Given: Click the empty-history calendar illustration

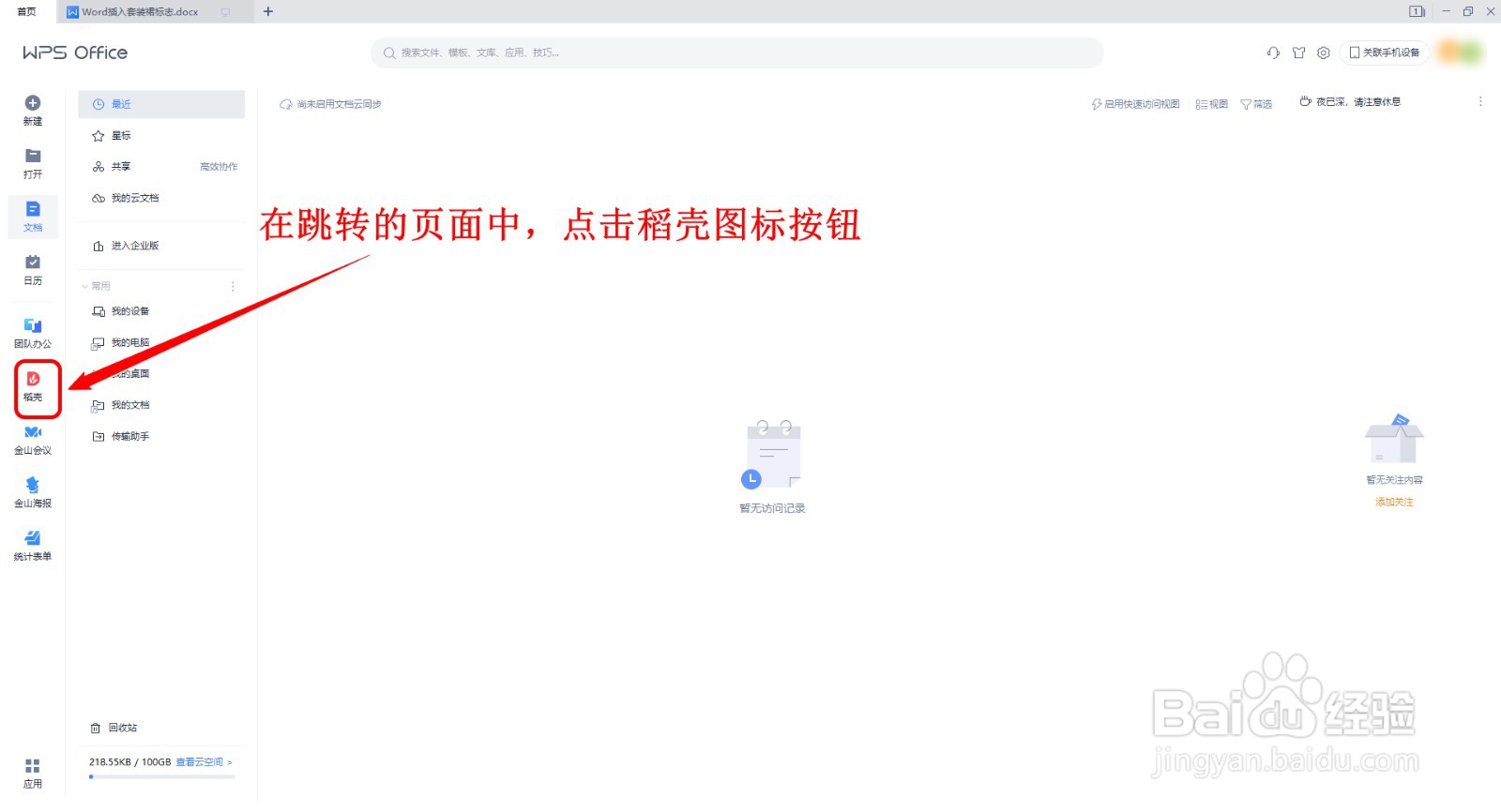Looking at the screenshot, I should 772,455.
